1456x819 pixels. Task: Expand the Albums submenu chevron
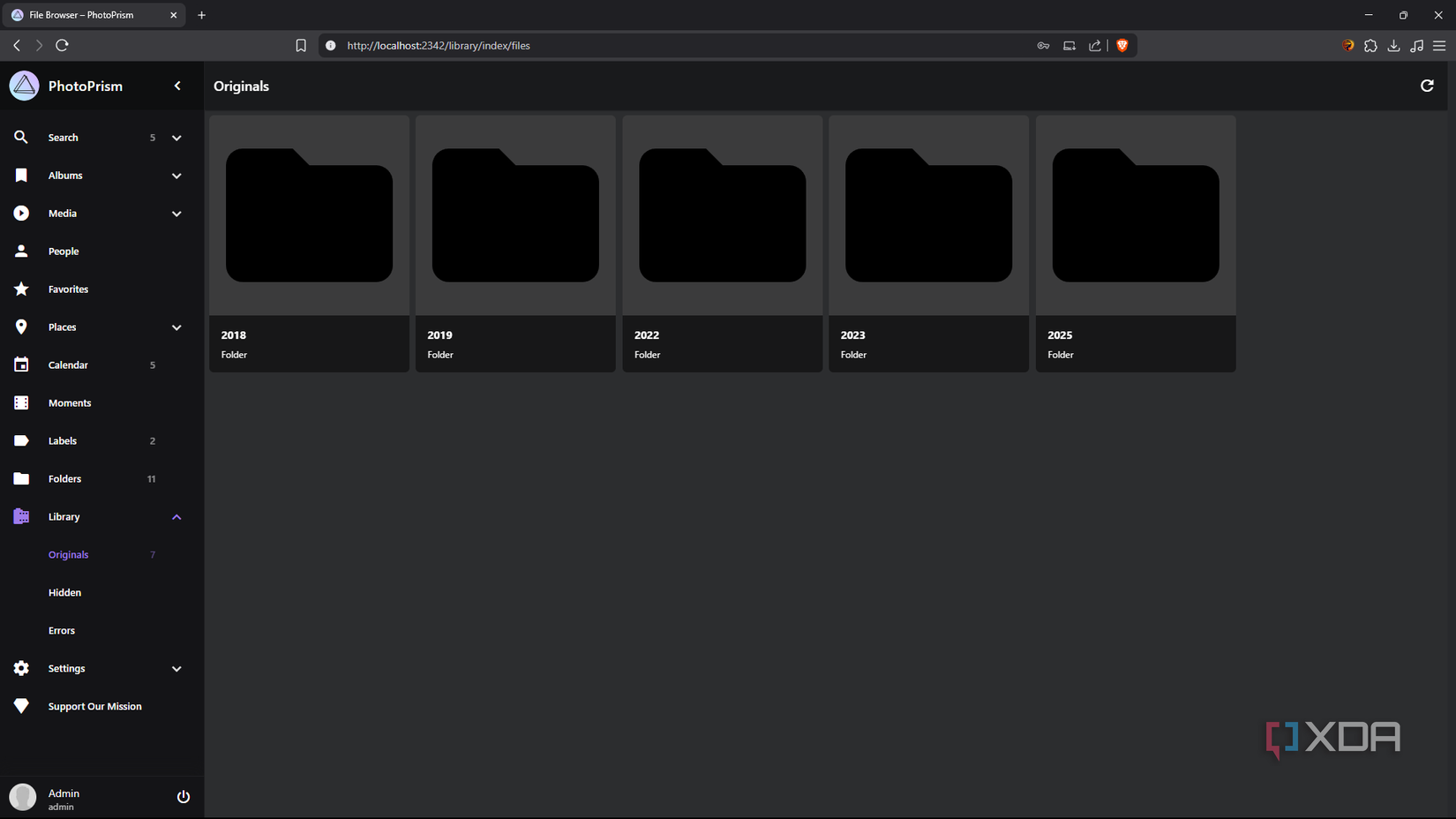tap(176, 176)
